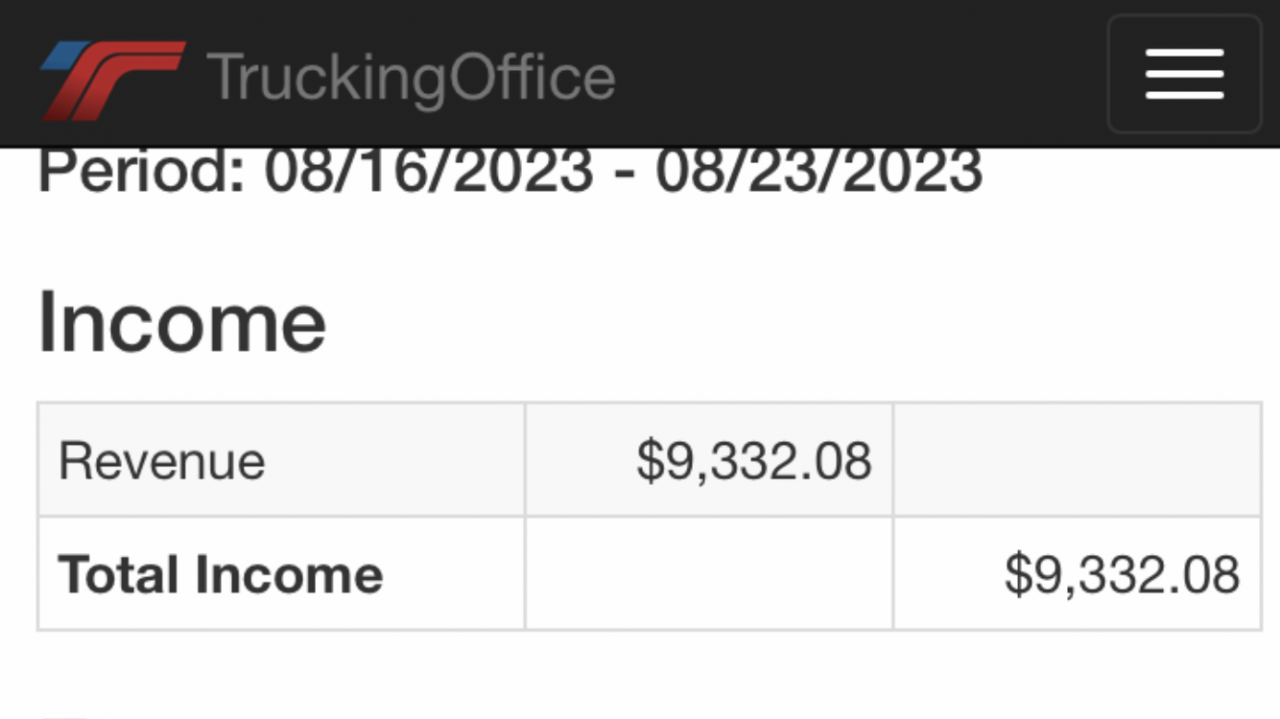The width and height of the screenshot is (1280, 719).
Task: Click the end date 08/23/2023
Action: click(x=818, y=172)
